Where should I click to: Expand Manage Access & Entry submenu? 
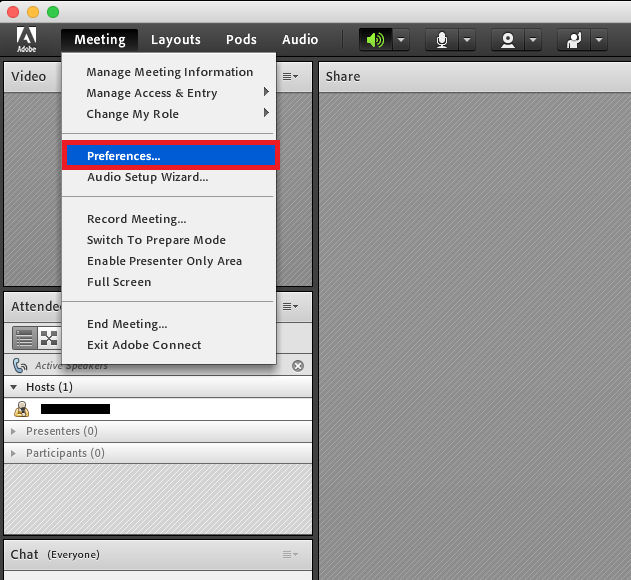click(169, 93)
